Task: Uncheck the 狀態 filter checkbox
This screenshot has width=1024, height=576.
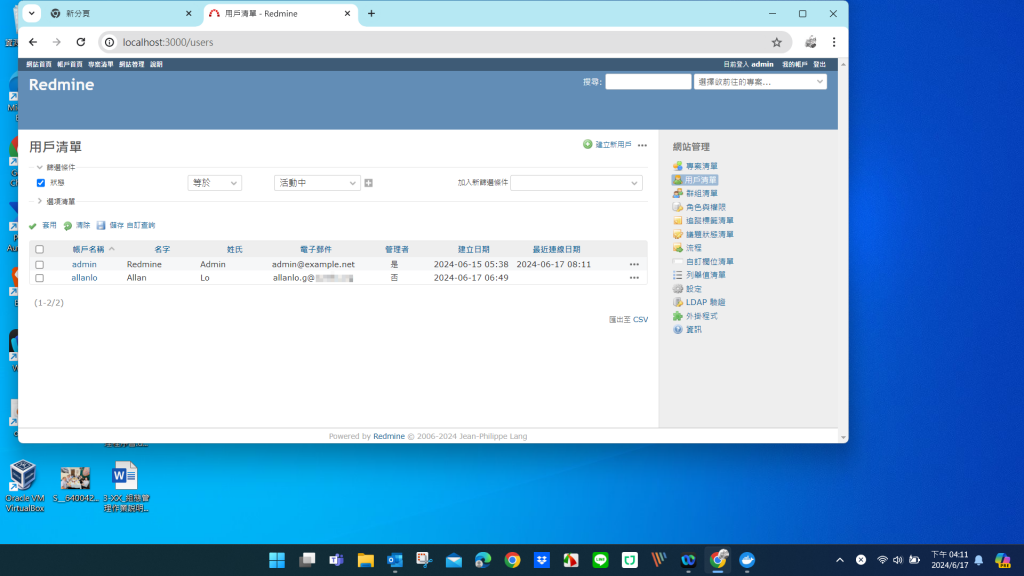Action: 40,183
